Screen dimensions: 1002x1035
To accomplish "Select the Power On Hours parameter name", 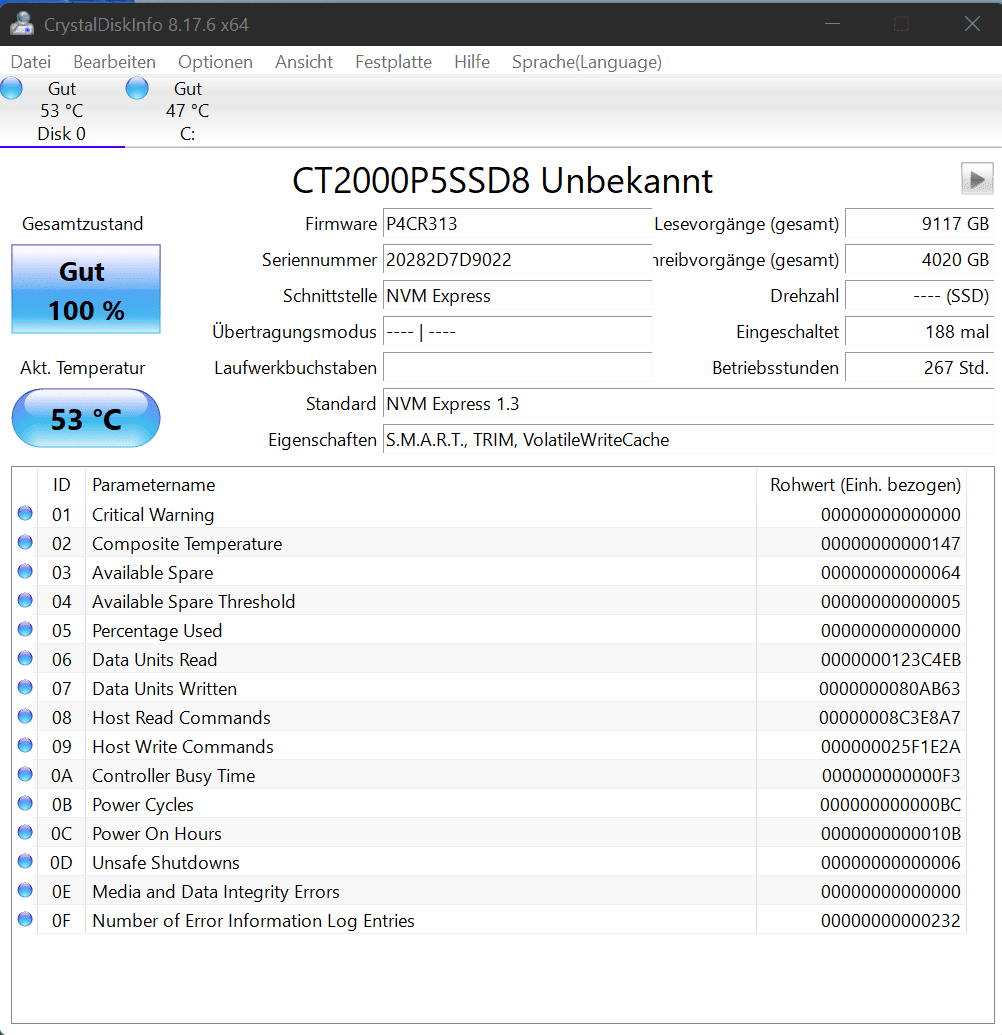I will (157, 834).
